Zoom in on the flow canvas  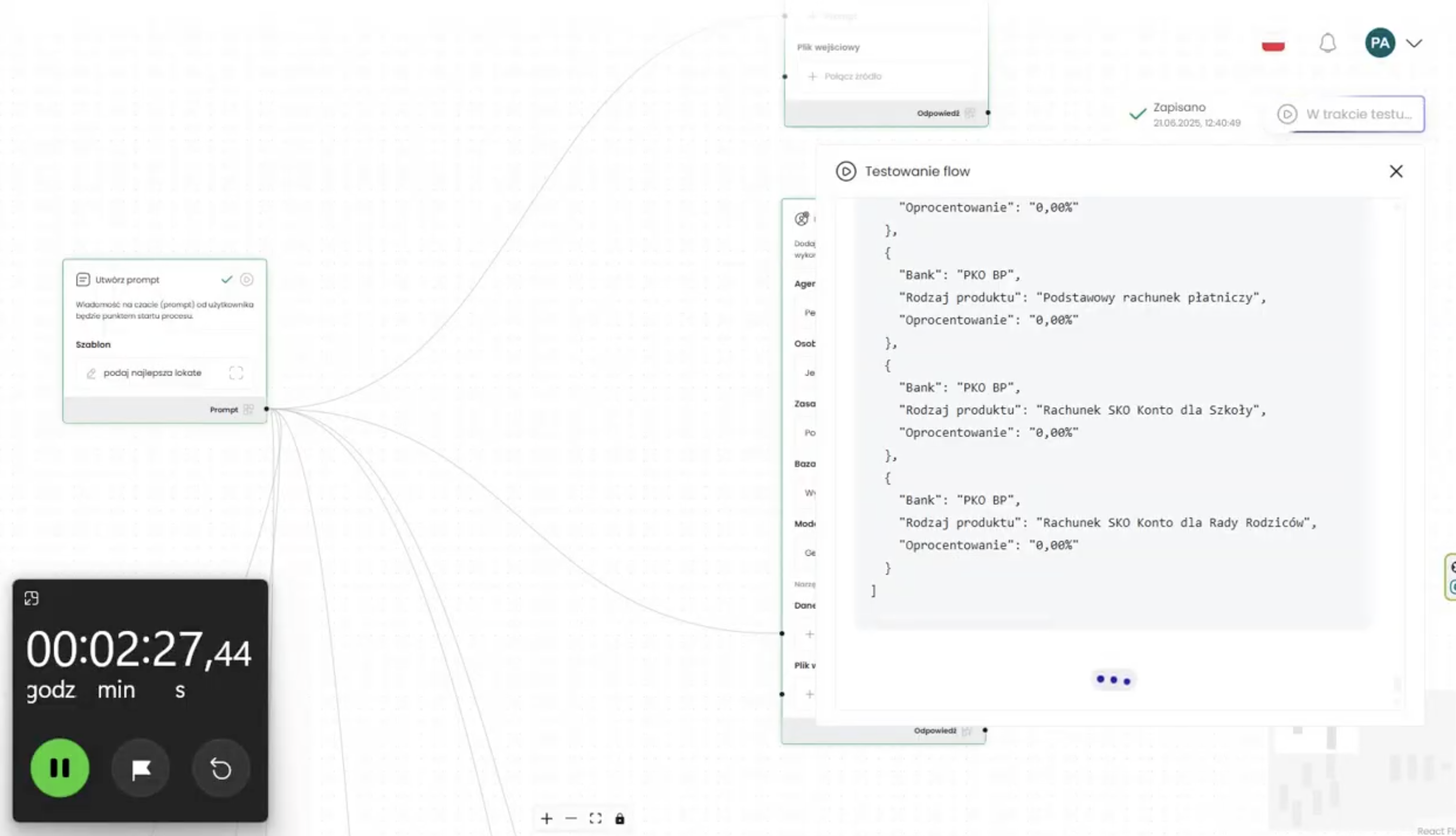546,818
